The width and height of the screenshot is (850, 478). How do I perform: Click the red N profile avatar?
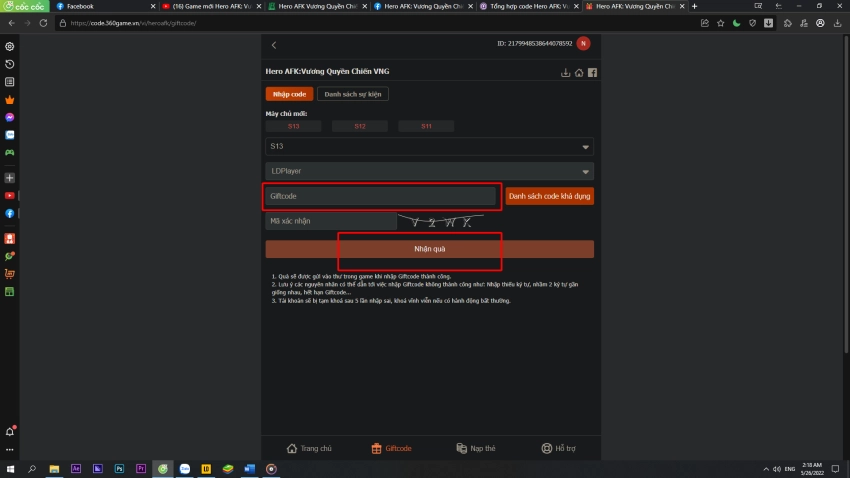click(x=583, y=43)
